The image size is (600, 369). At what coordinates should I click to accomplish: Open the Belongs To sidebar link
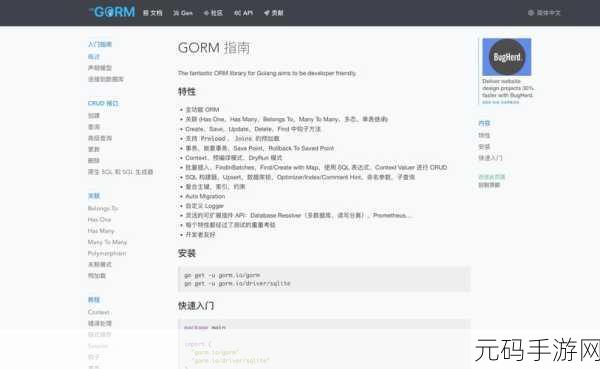[x=103, y=209]
